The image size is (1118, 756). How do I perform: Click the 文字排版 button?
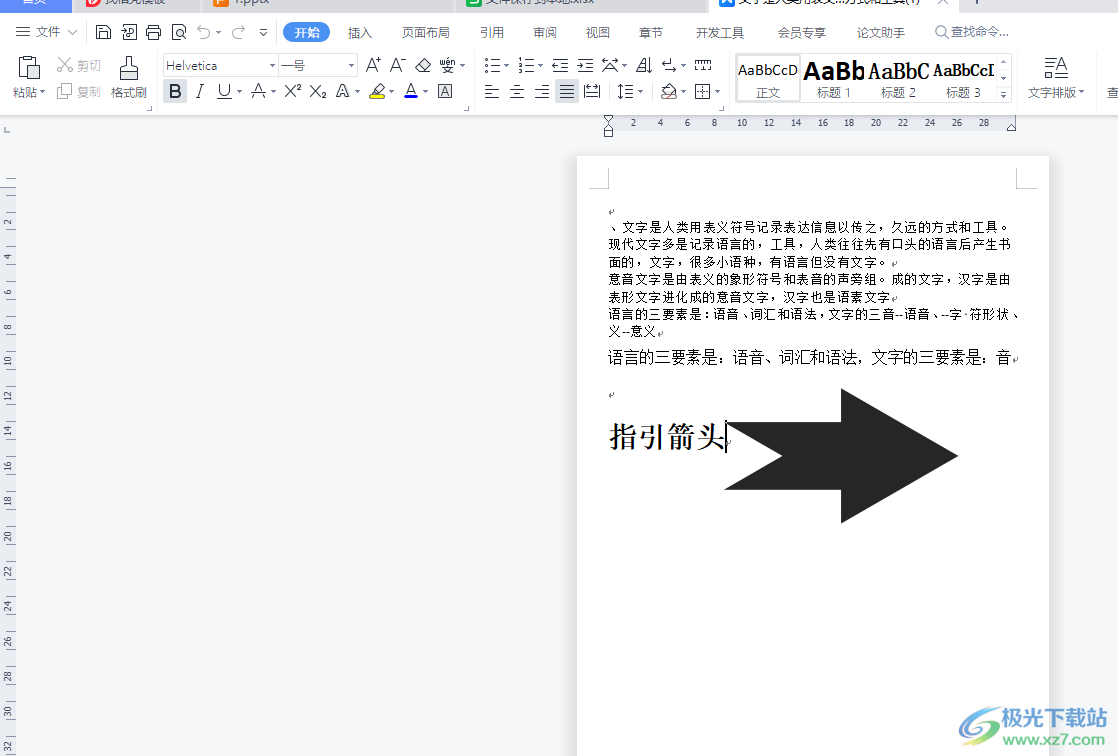click(x=1055, y=78)
